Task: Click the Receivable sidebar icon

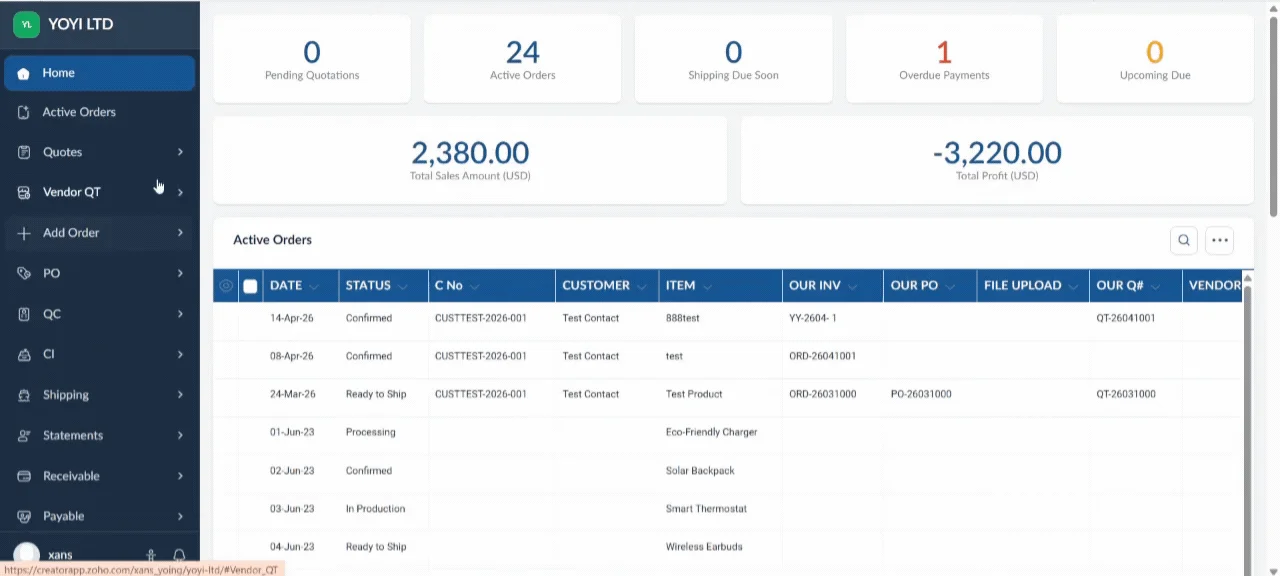Action: coord(24,476)
